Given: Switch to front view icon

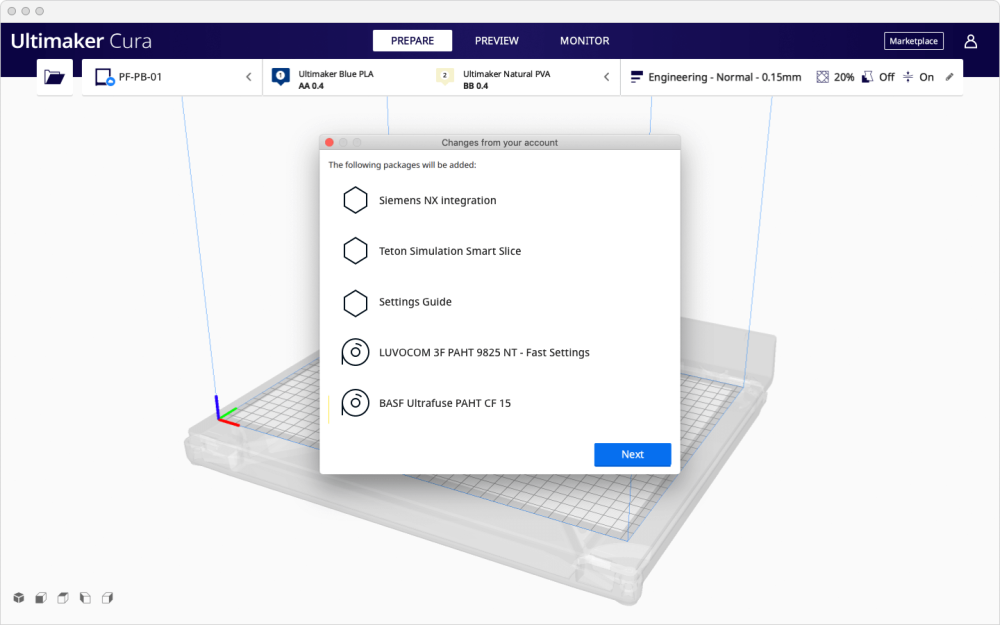Looking at the screenshot, I should click(x=41, y=598).
